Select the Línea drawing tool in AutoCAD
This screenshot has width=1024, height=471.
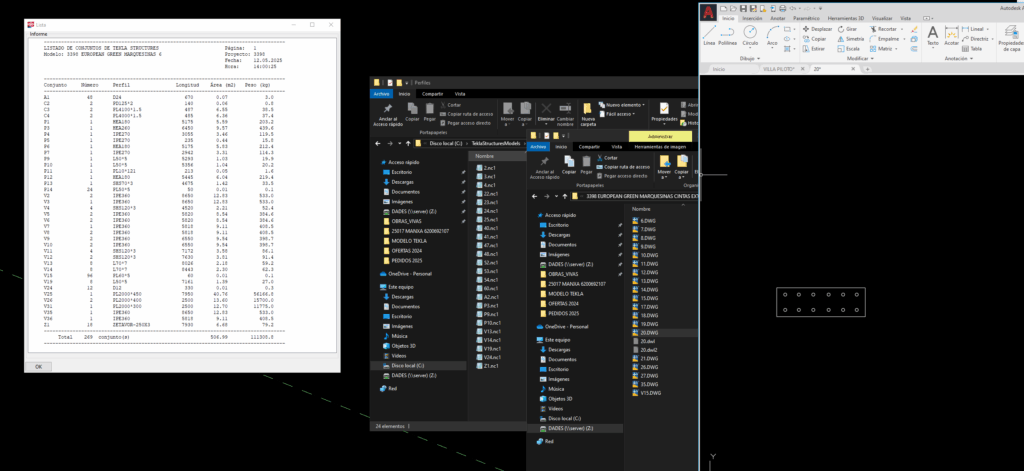tap(709, 35)
